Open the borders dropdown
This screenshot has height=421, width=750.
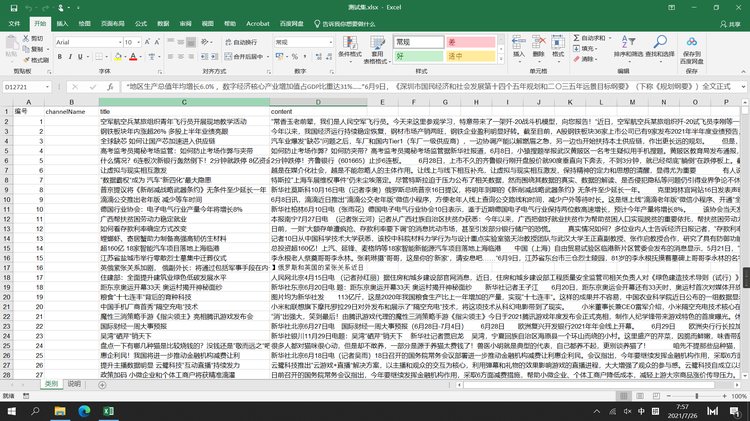coord(105,56)
